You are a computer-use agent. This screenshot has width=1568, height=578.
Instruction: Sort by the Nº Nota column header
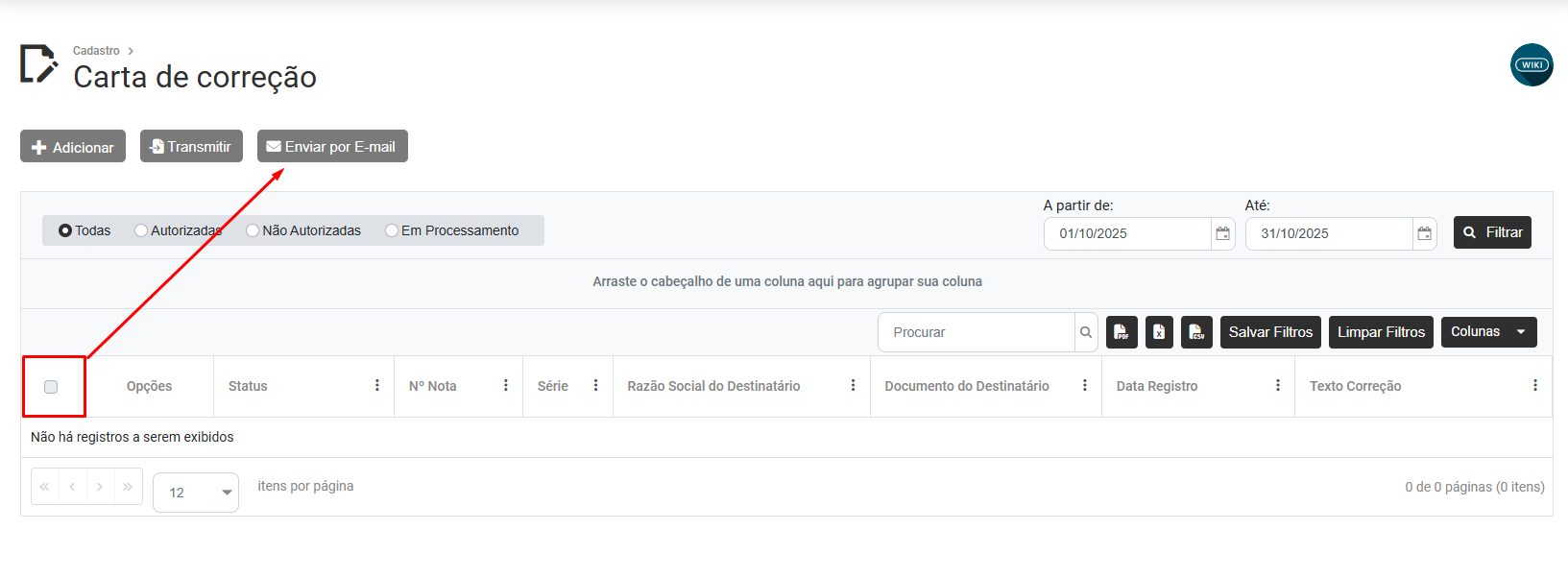pyautogui.click(x=433, y=386)
